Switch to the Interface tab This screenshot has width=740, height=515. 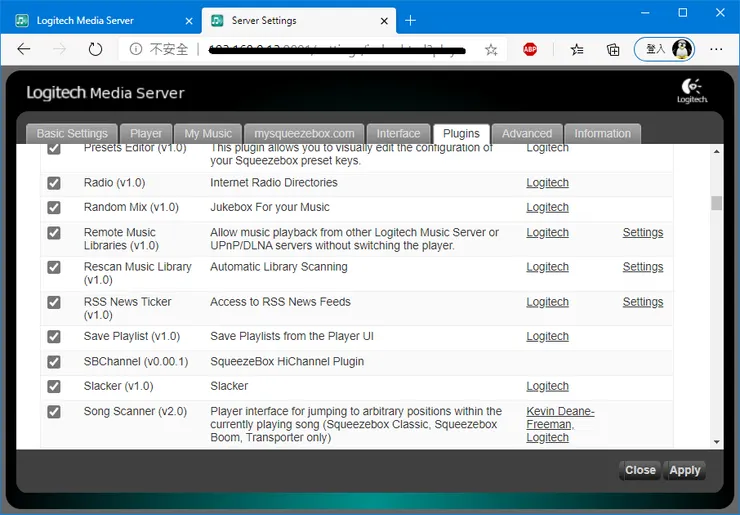398,134
